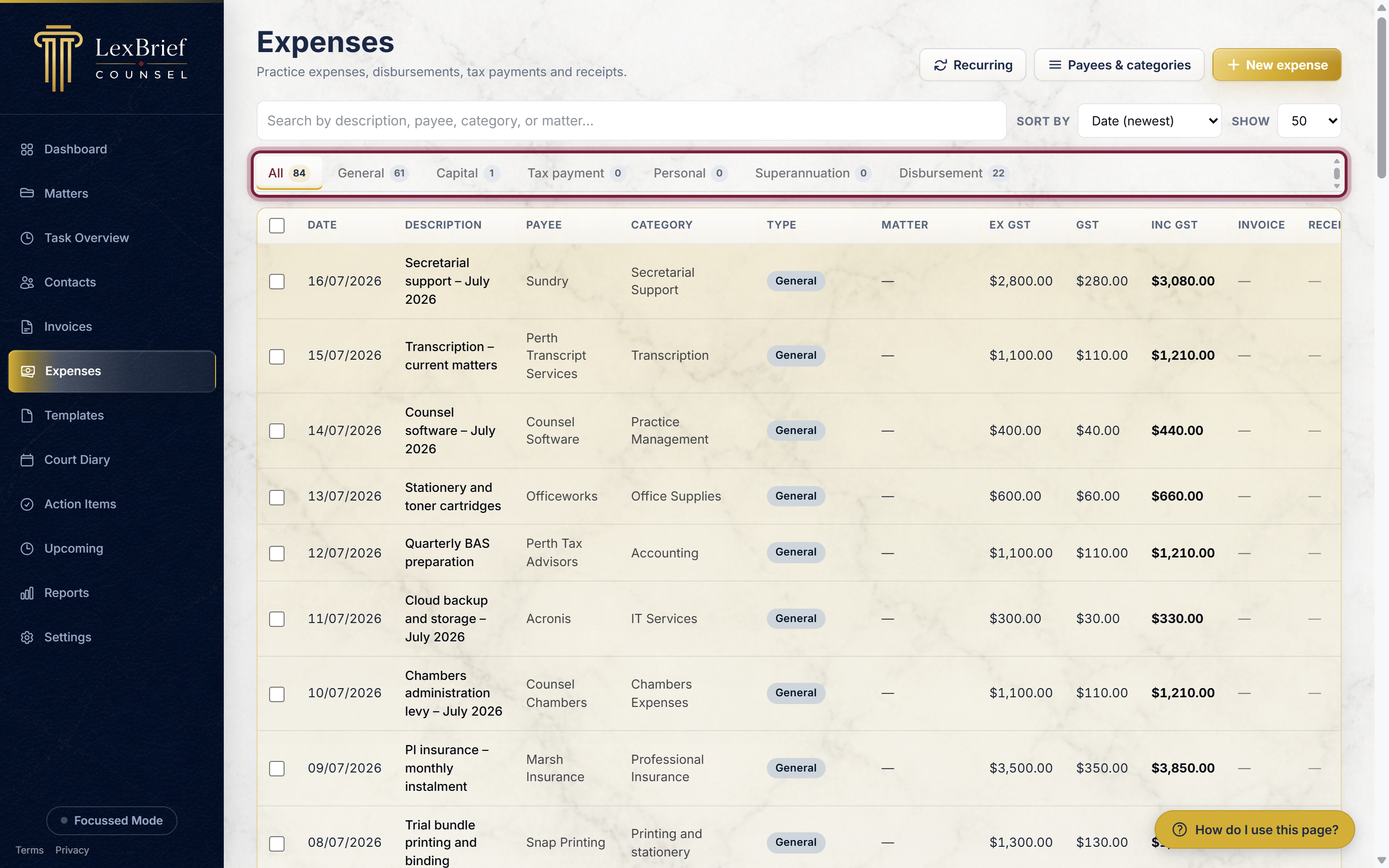Click the Court Diary calendar icon
Image resolution: width=1389 pixels, height=868 pixels.
[x=27, y=460]
